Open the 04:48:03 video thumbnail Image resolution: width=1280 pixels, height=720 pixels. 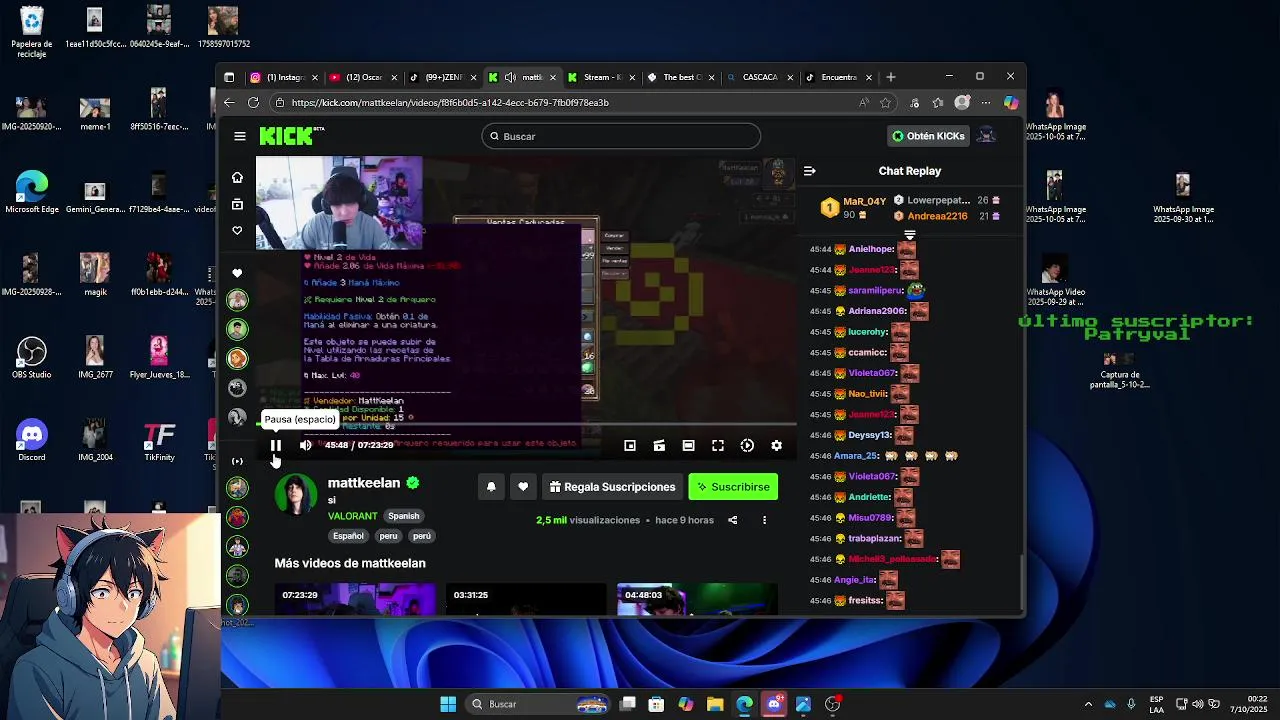coord(697,599)
